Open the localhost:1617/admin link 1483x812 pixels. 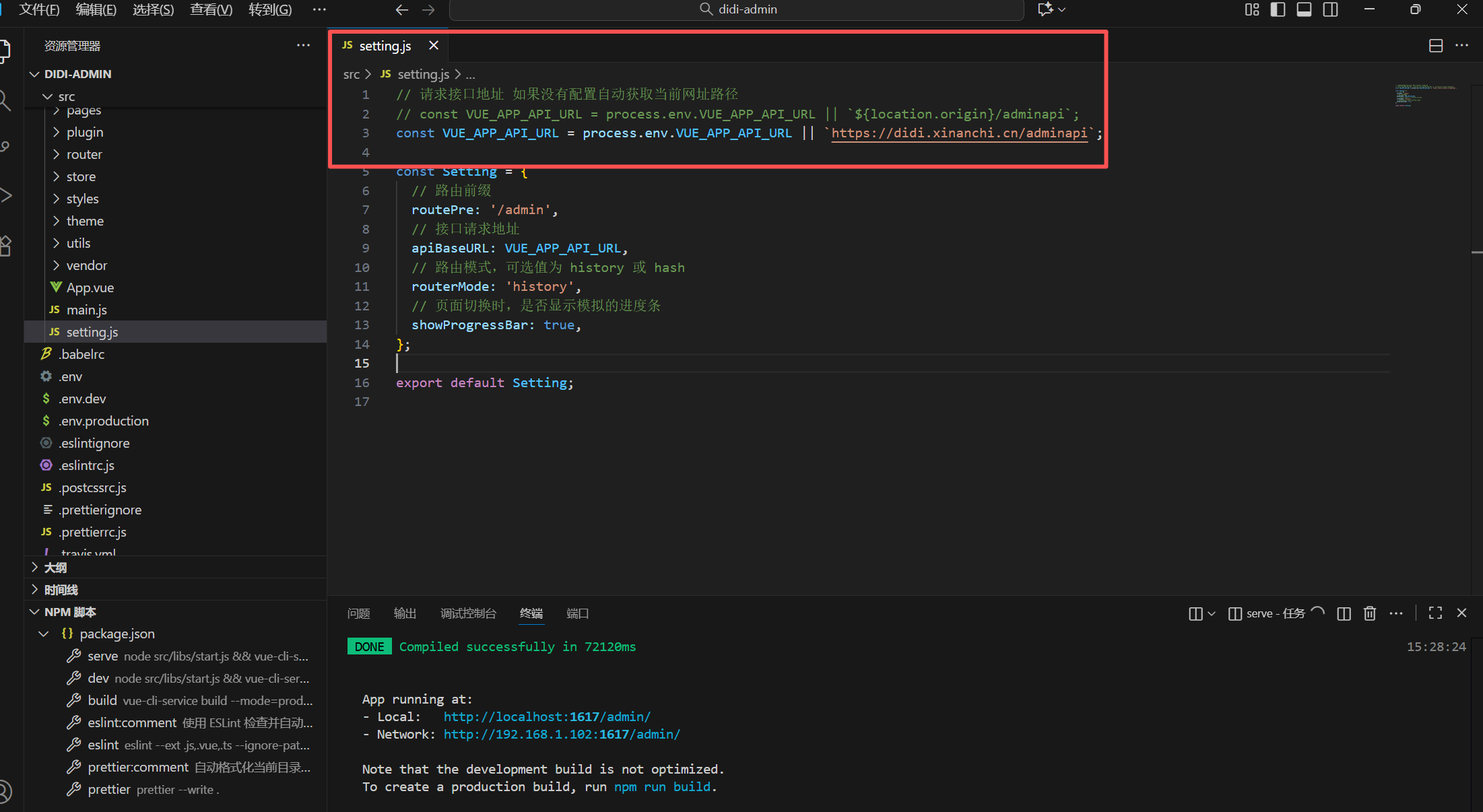(547, 717)
